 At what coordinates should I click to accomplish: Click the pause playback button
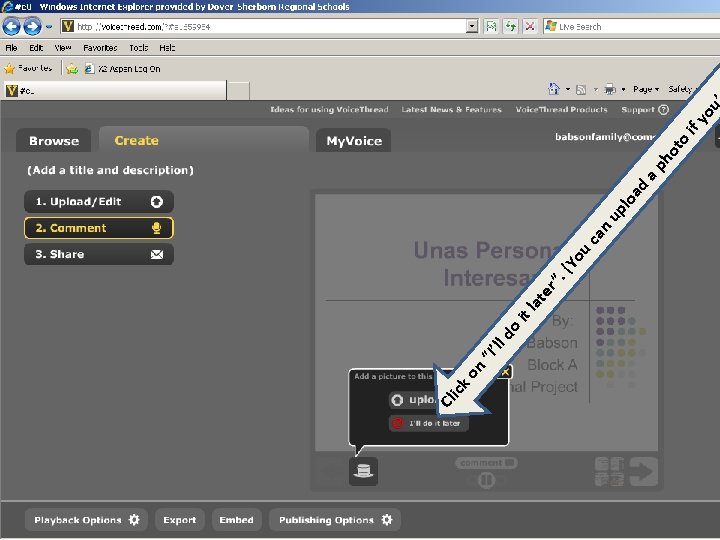pyautogui.click(x=486, y=480)
